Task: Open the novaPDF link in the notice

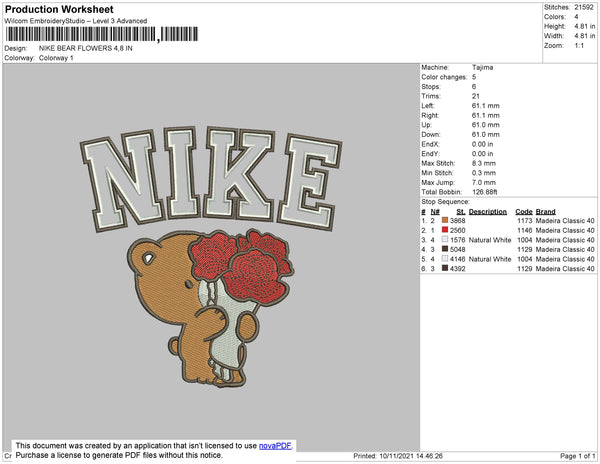Action: [275, 446]
